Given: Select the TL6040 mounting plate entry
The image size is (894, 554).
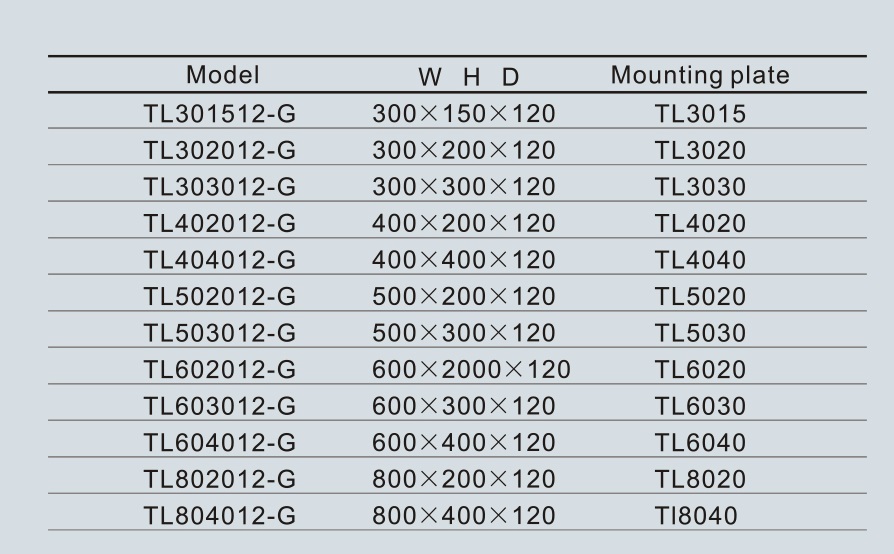Looking at the screenshot, I should (700, 442).
